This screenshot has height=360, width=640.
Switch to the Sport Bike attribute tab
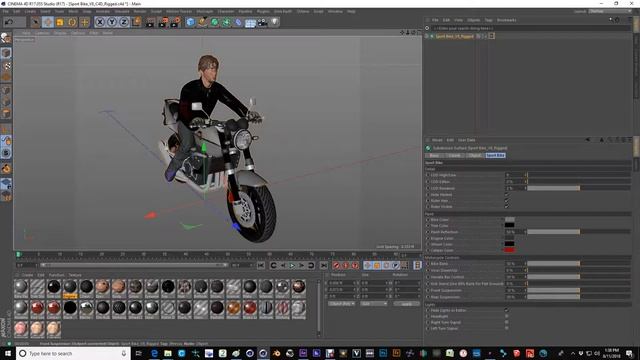496,156
